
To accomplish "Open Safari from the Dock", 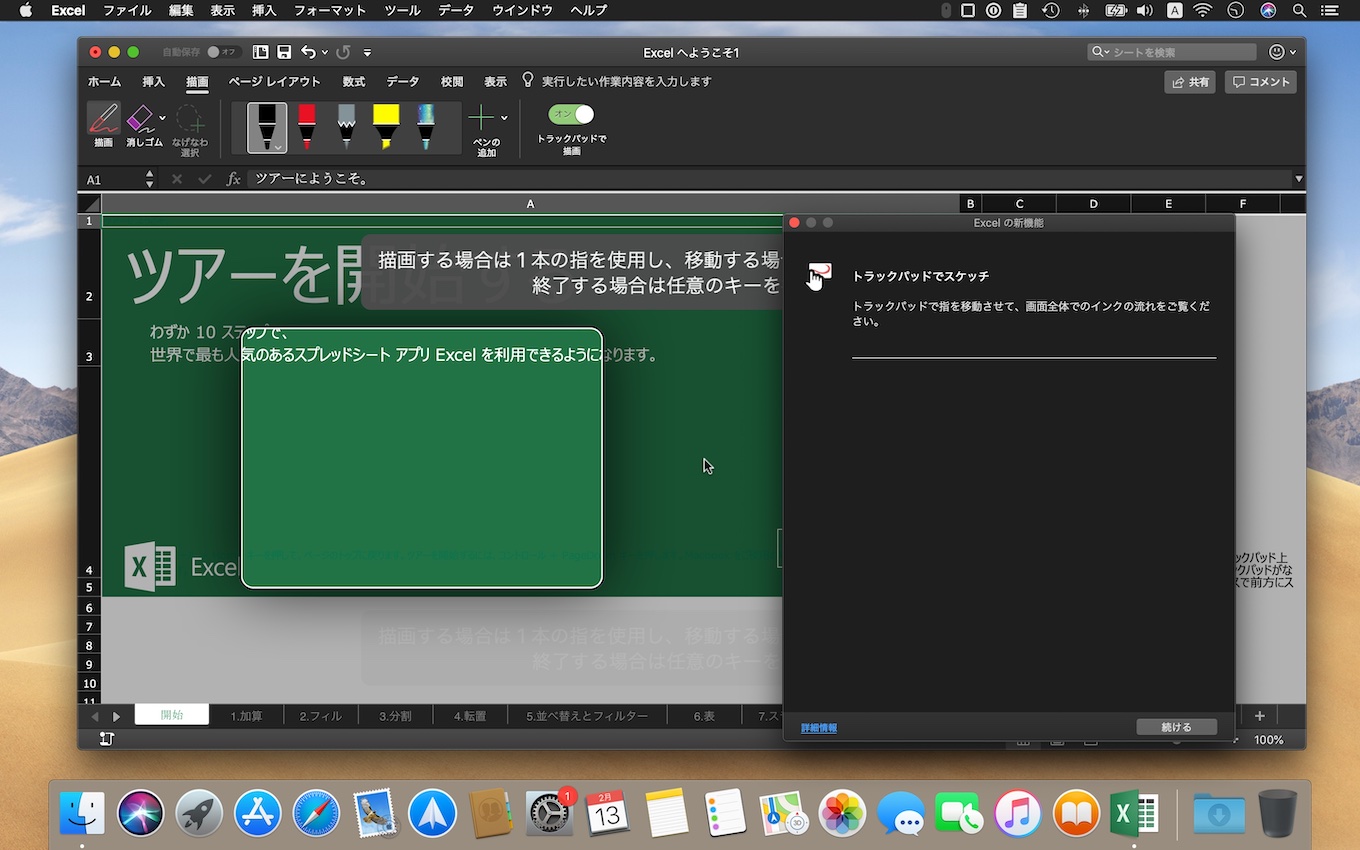I will [x=316, y=812].
